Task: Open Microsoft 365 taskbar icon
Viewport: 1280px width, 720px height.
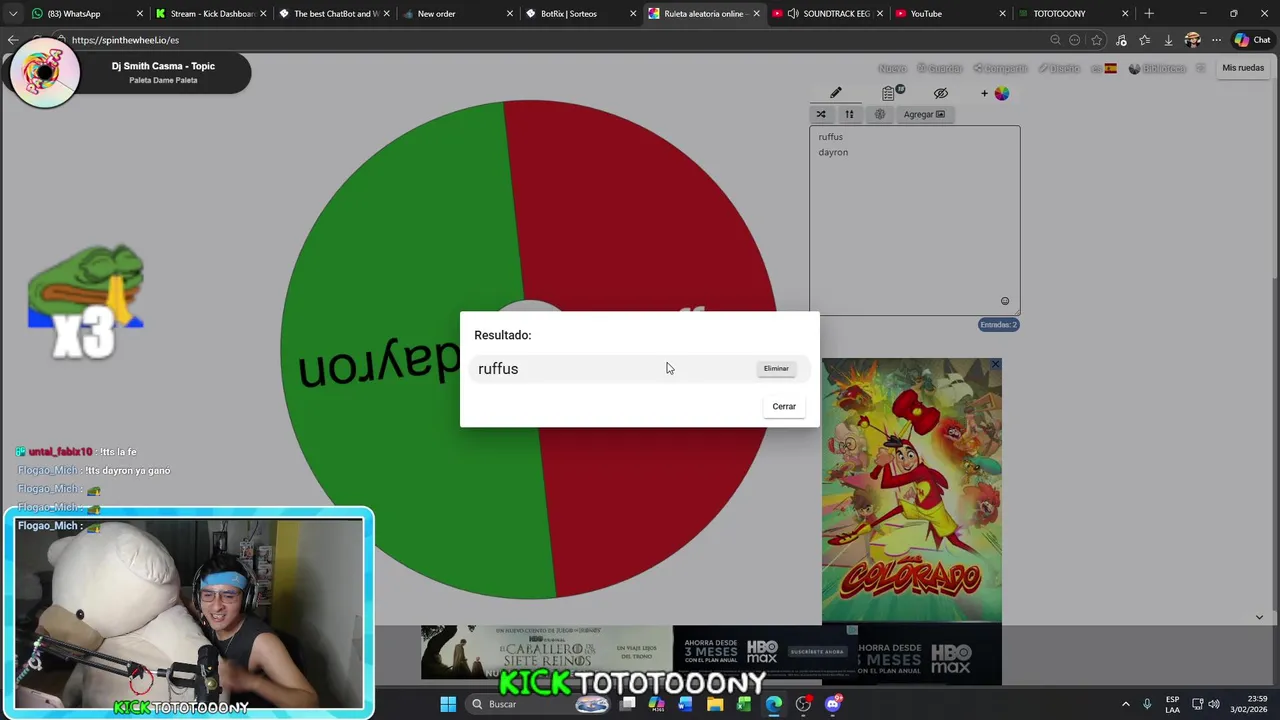Action: click(657, 704)
